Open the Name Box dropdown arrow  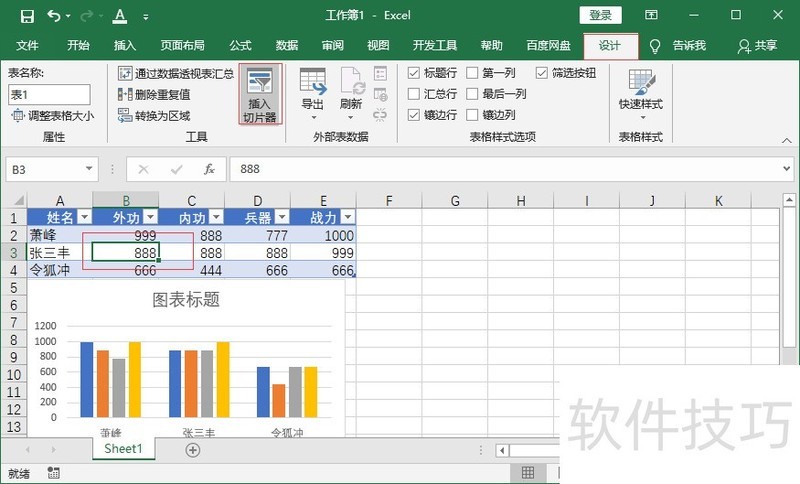[89, 169]
